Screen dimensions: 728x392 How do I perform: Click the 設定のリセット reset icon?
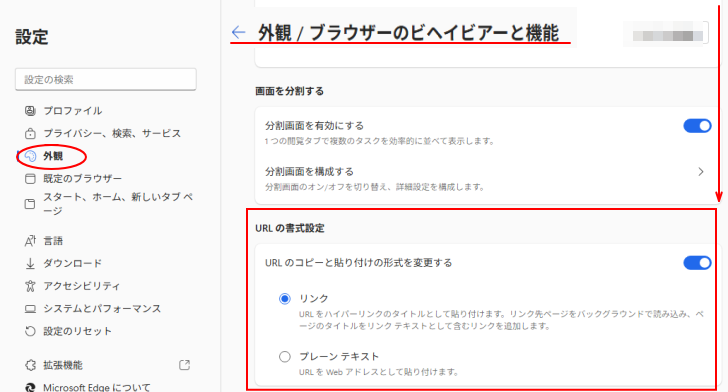point(30,331)
